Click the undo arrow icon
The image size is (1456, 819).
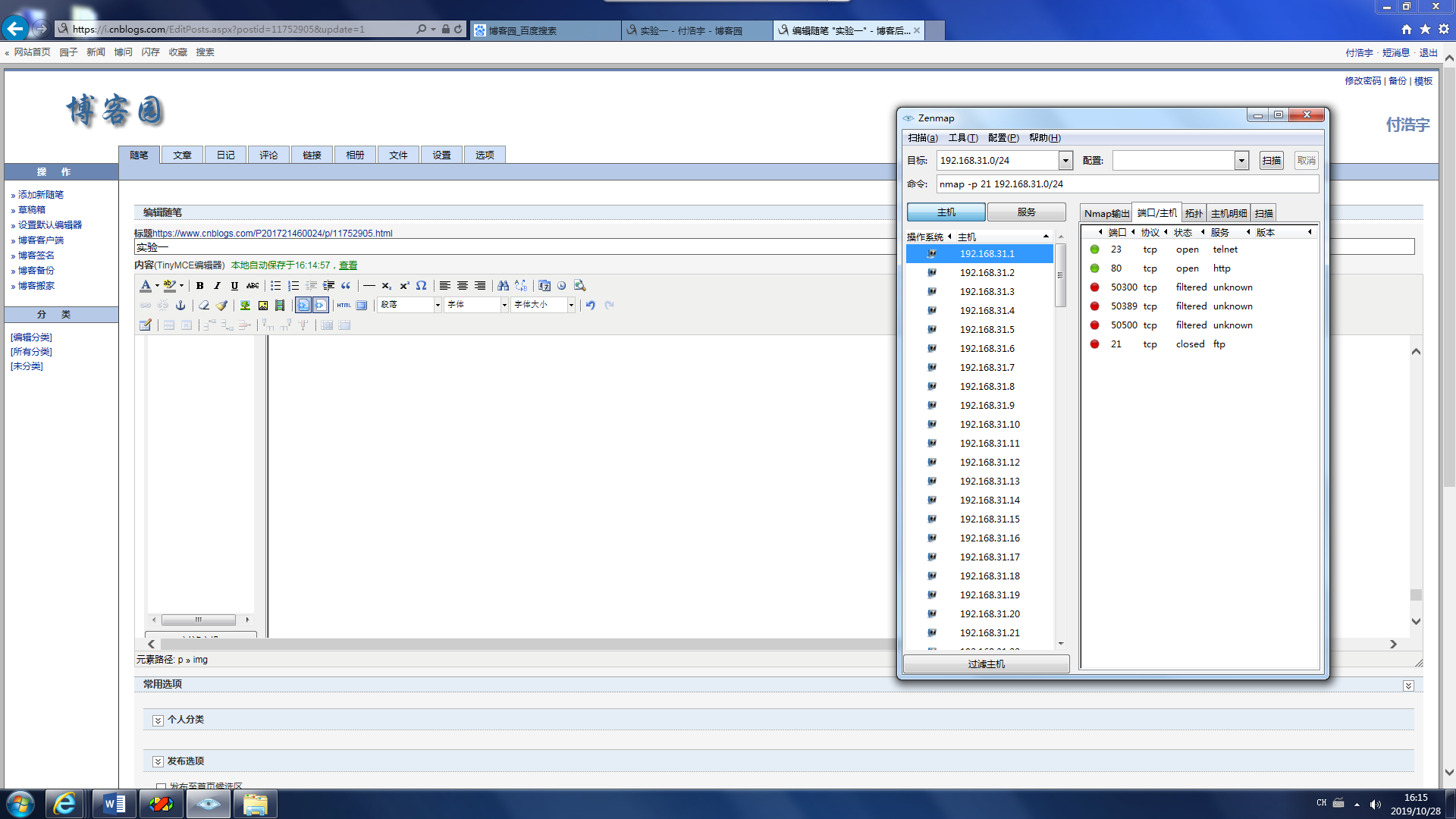click(590, 305)
